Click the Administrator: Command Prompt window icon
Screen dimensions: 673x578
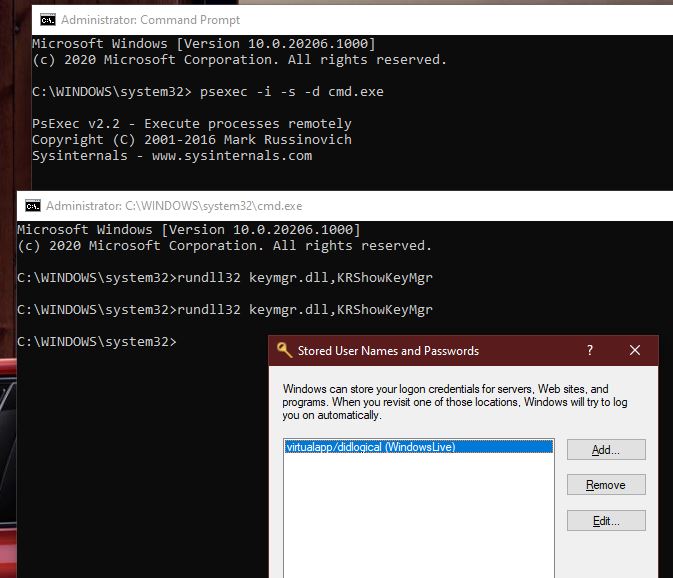48,20
